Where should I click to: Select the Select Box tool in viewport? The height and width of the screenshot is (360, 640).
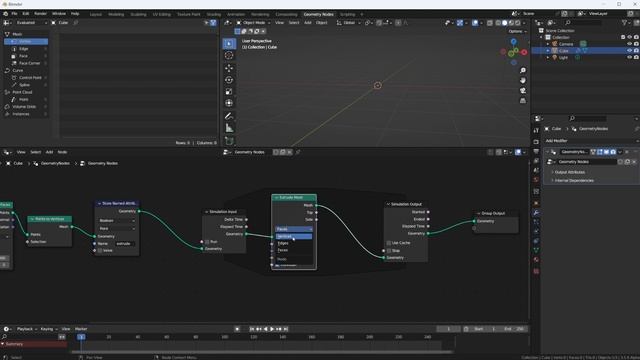click(229, 44)
